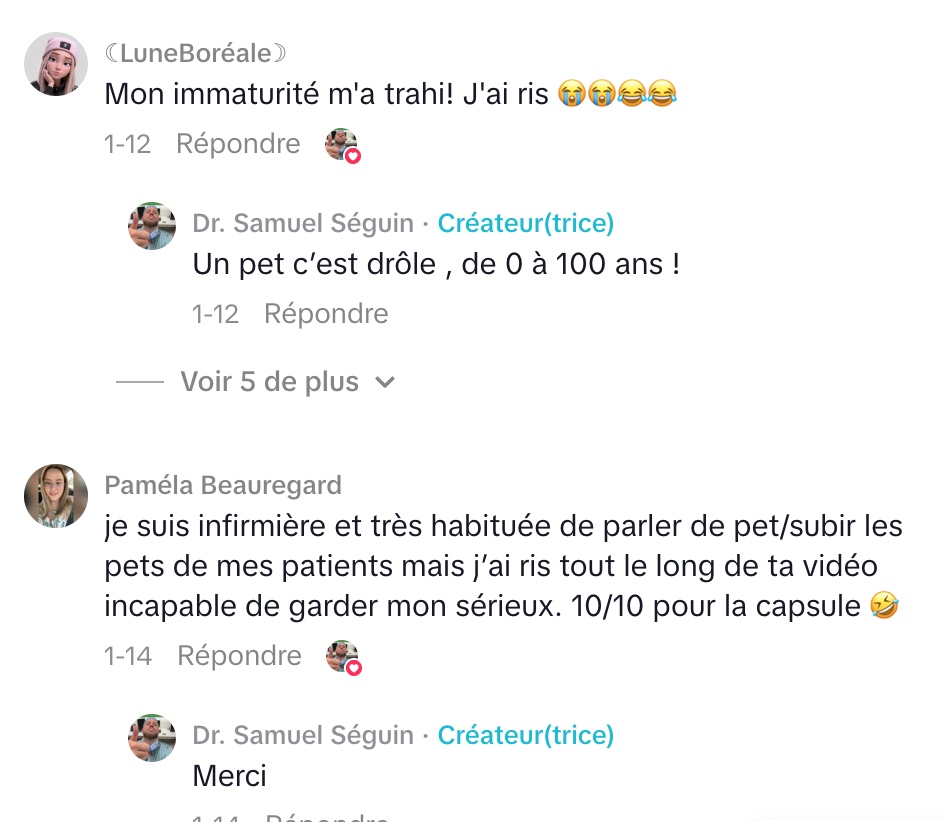
Task: Visit Dr. Samuel Séguin's name above "Merci"
Action: click(302, 735)
